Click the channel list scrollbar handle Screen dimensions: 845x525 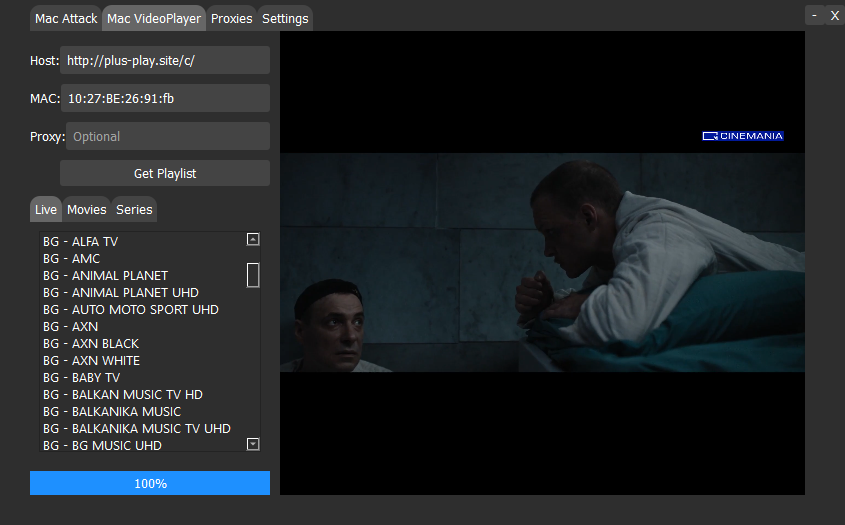tap(253, 275)
